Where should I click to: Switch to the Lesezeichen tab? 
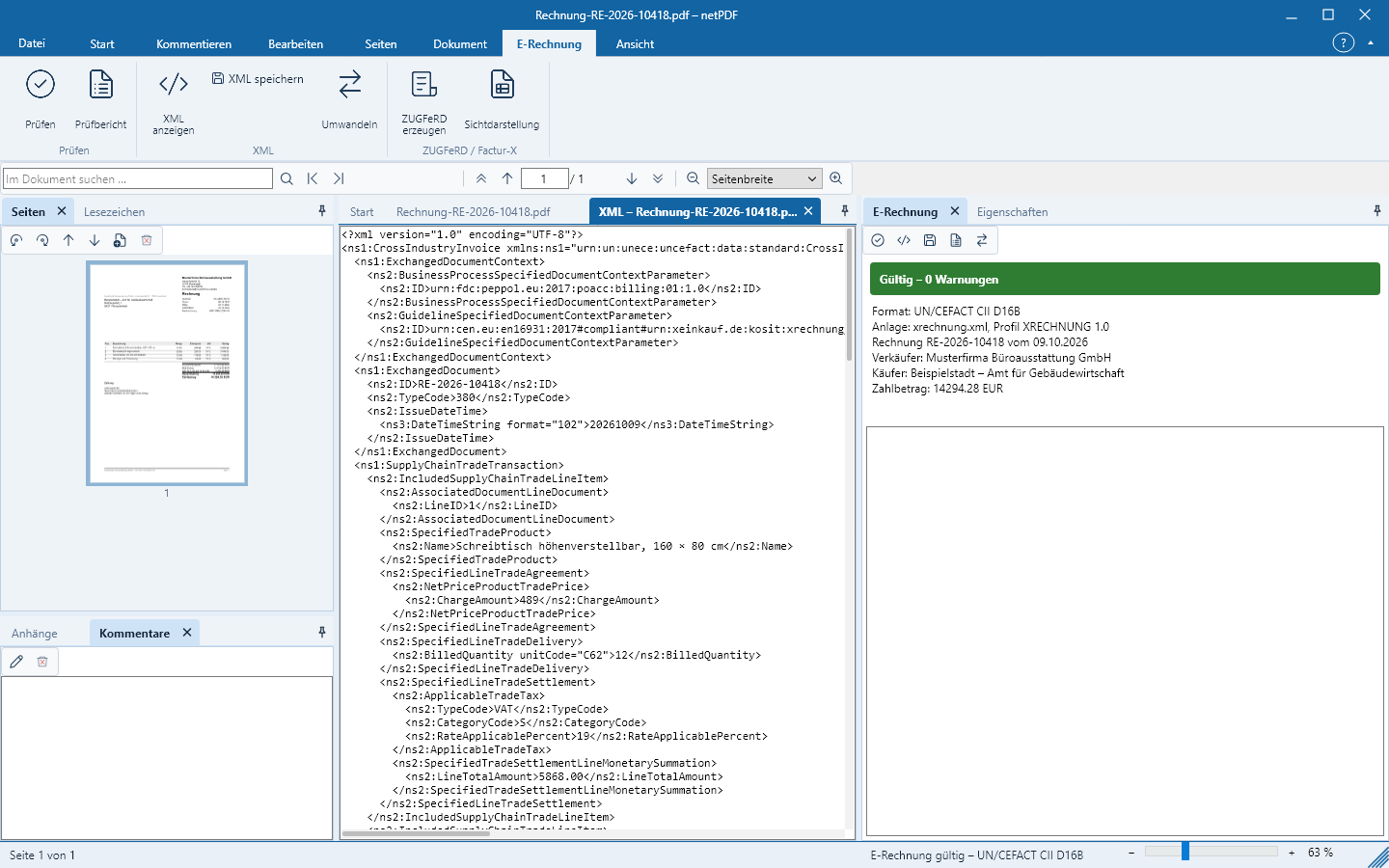click(x=115, y=212)
